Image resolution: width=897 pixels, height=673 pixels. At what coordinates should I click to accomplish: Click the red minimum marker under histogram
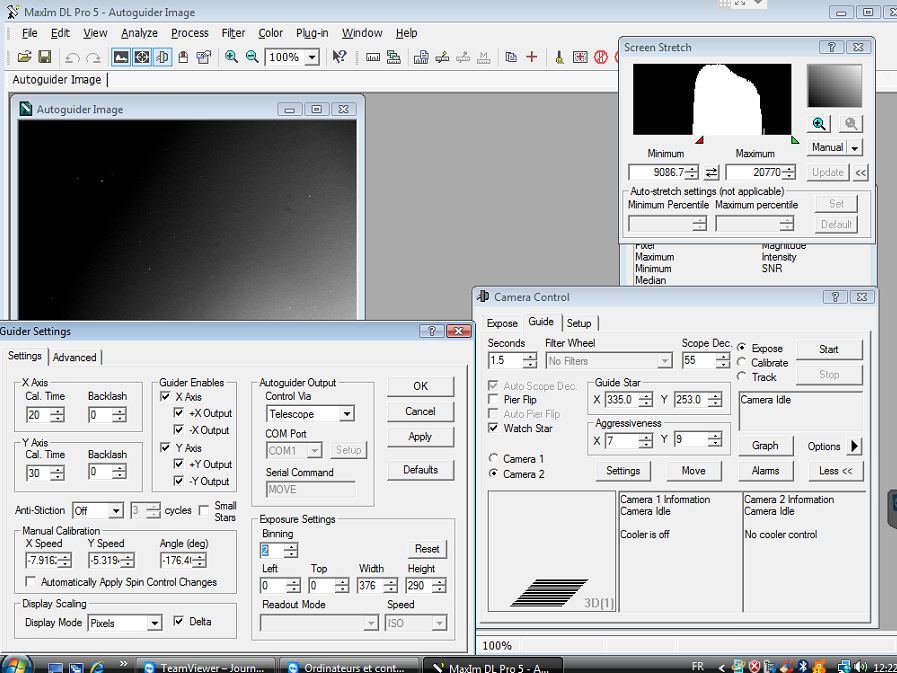(699, 140)
